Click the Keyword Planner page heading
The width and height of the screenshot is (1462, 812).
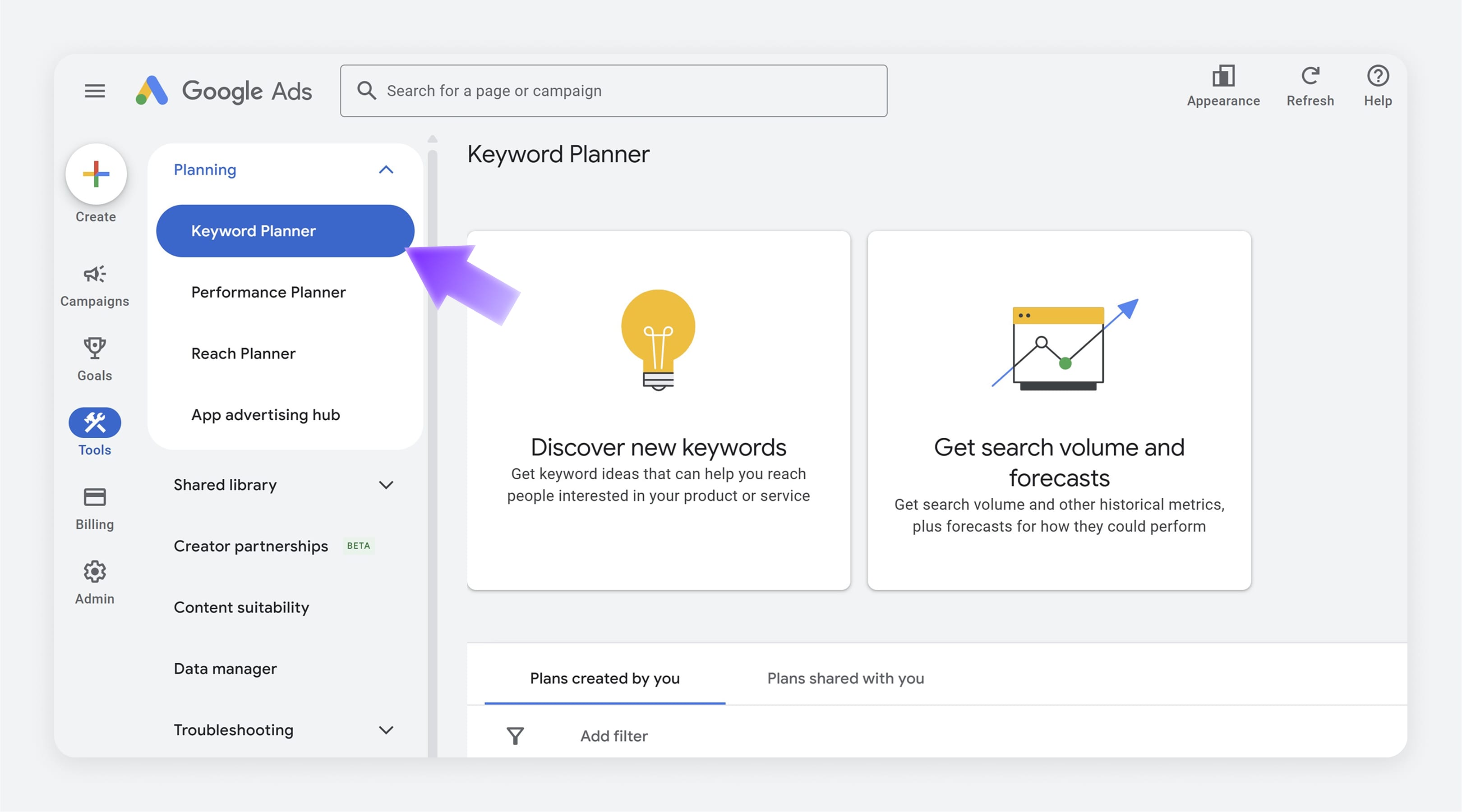pos(558,154)
